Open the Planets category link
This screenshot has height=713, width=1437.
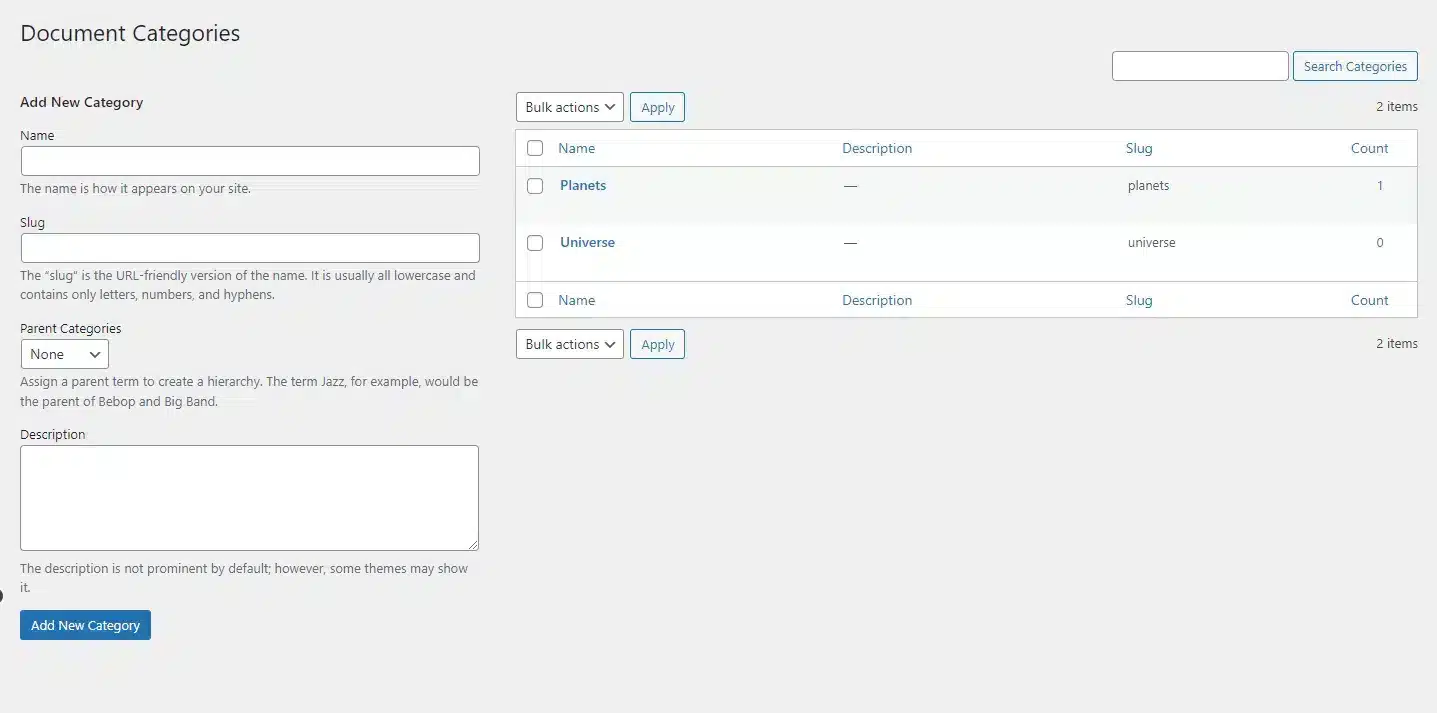583,185
